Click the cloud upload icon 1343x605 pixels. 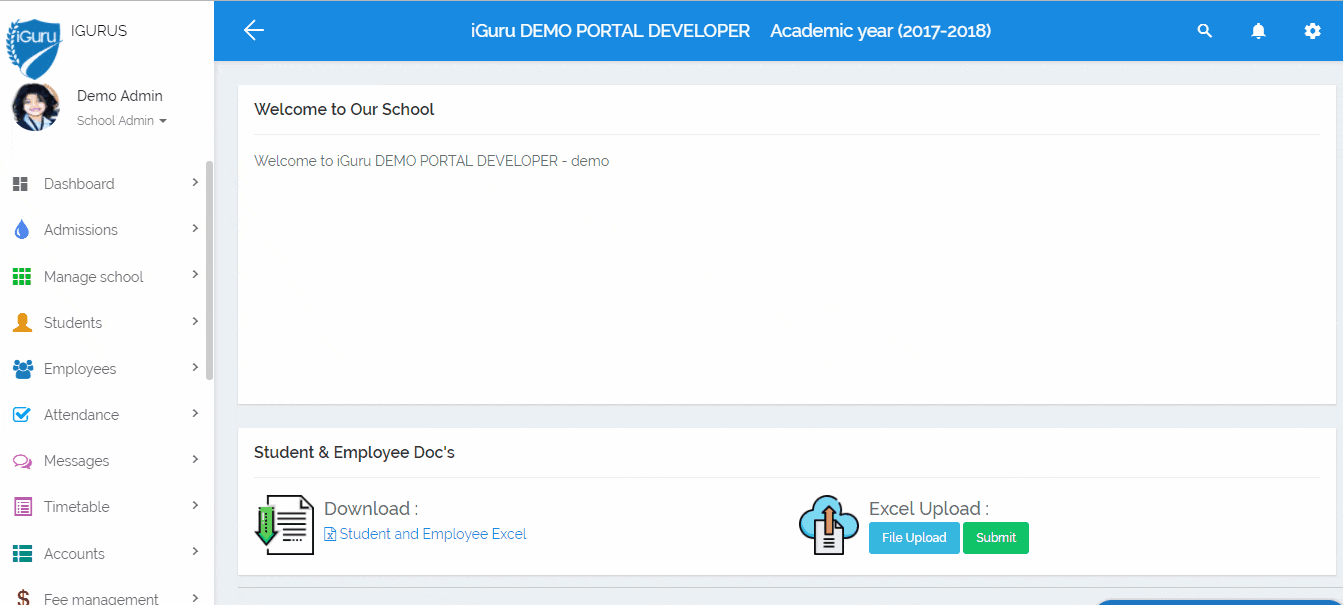click(829, 524)
